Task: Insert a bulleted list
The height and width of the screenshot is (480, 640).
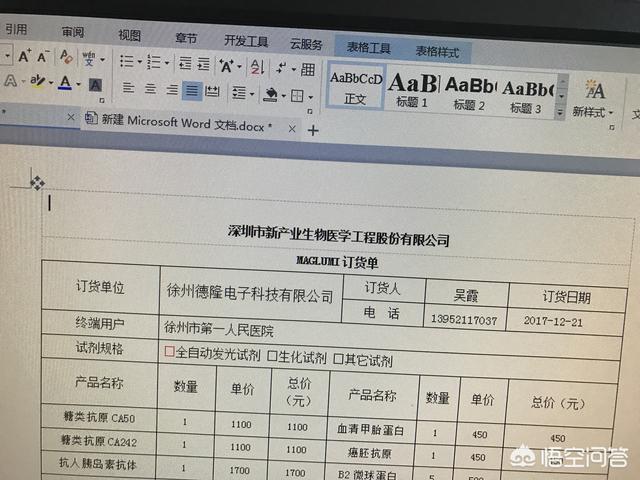Action: click(127, 61)
